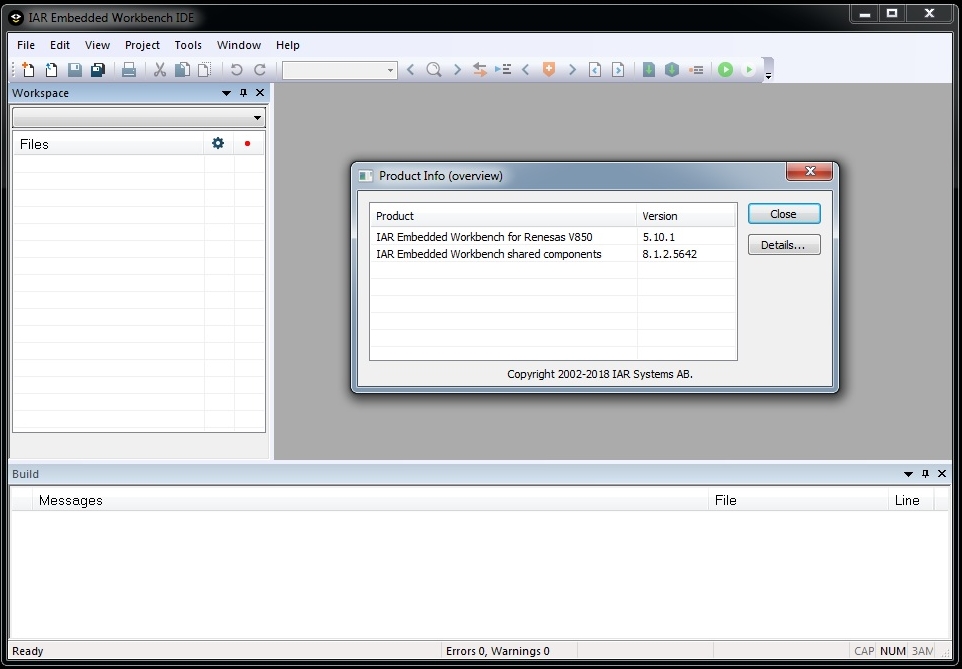Image resolution: width=962 pixels, height=669 pixels.
Task: Click the Line column header
Action: click(910, 500)
